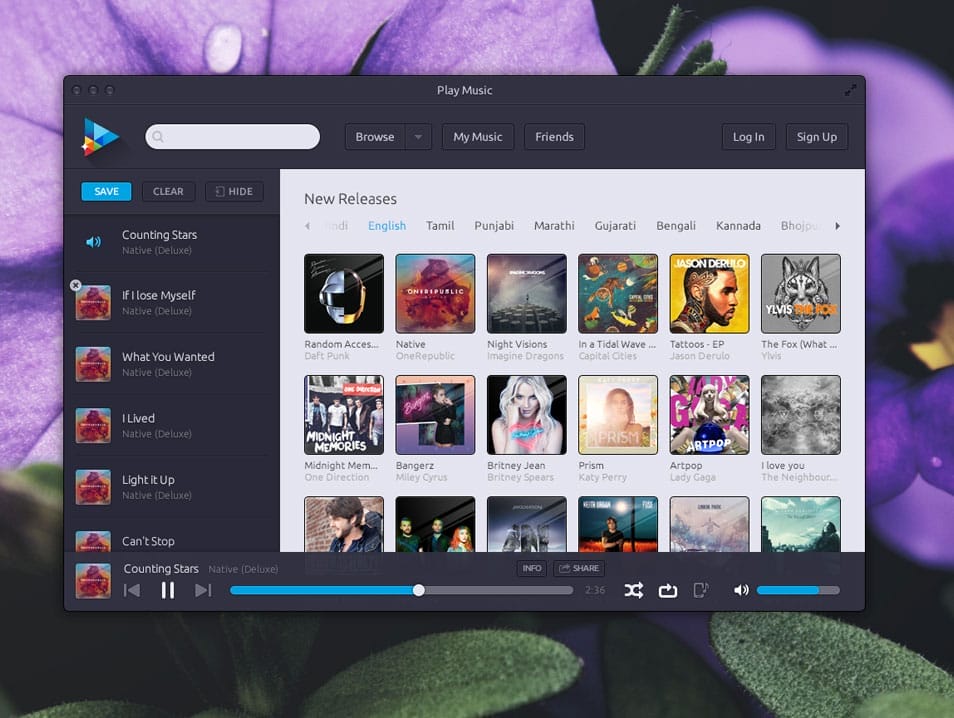Share the current track
Image resolution: width=954 pixels, height=718 pixels.
pos(578,567)
